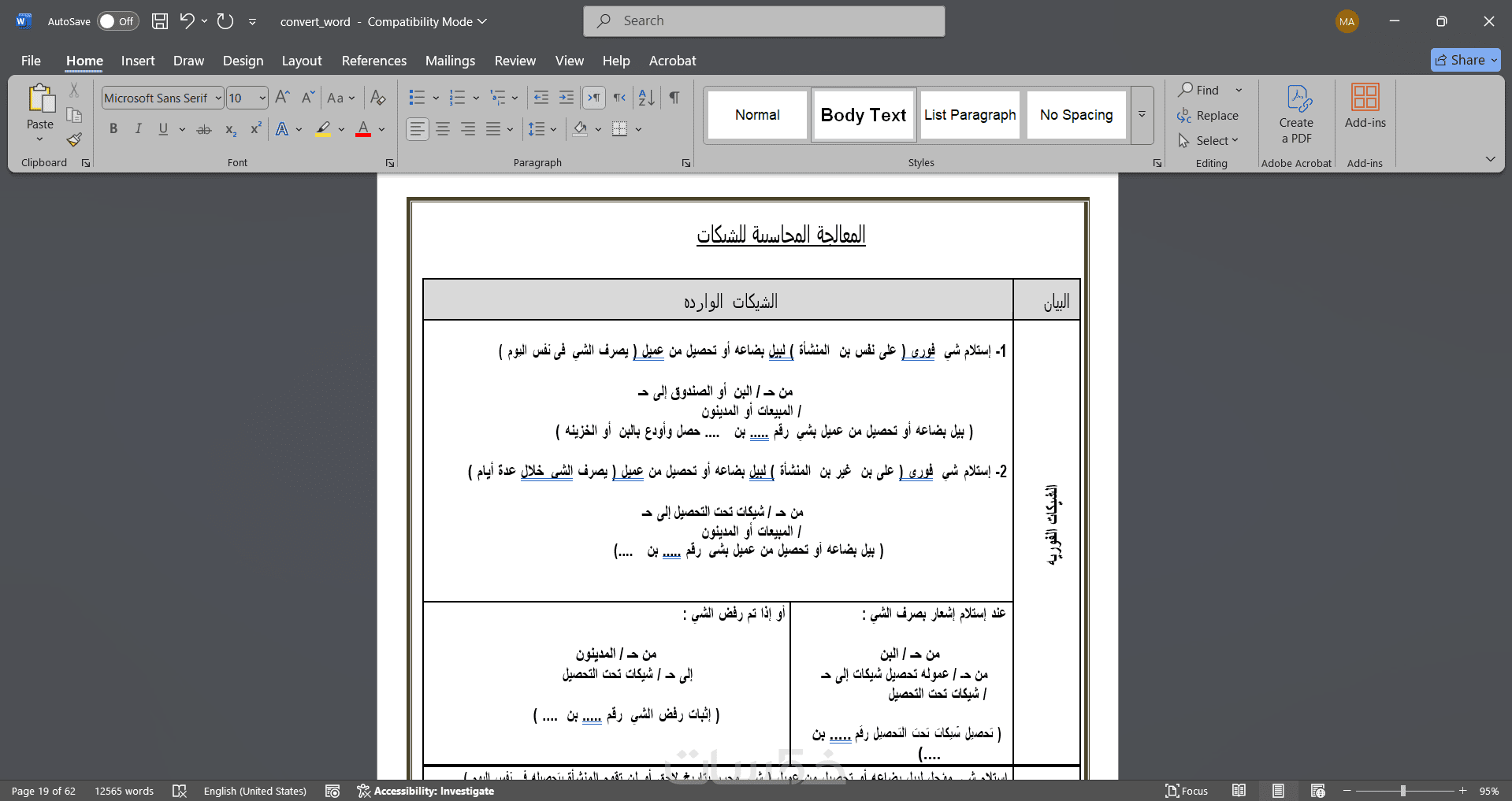Click the Search box in title bar
Screen dimensions: 1512x801
(764, 21)
